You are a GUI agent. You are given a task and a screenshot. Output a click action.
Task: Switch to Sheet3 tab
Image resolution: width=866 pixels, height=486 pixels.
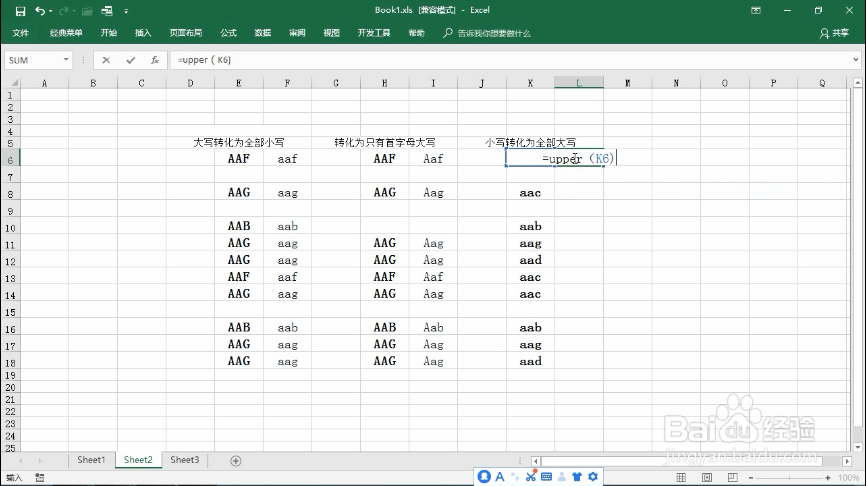click(x=184, y=459)
